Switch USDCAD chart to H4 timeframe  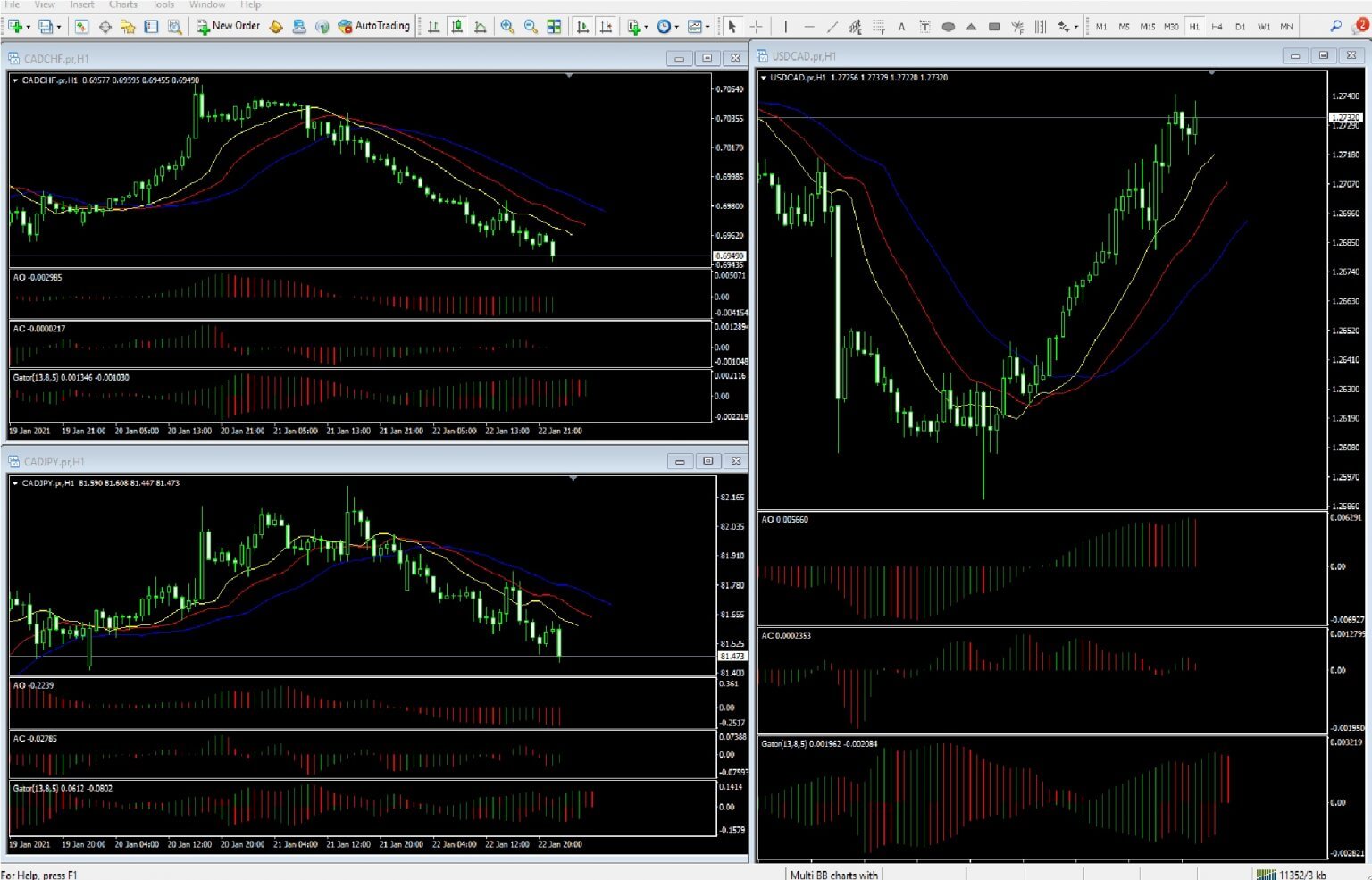1216,27
